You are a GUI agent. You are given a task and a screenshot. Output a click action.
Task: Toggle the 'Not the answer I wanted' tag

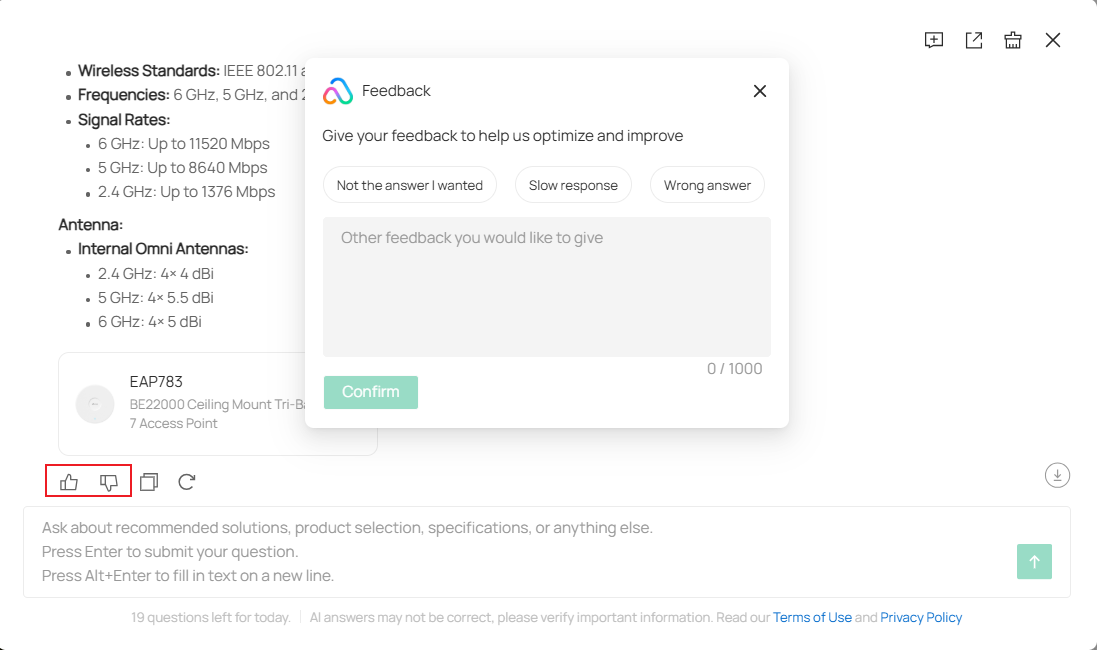[x=409, y=184]
